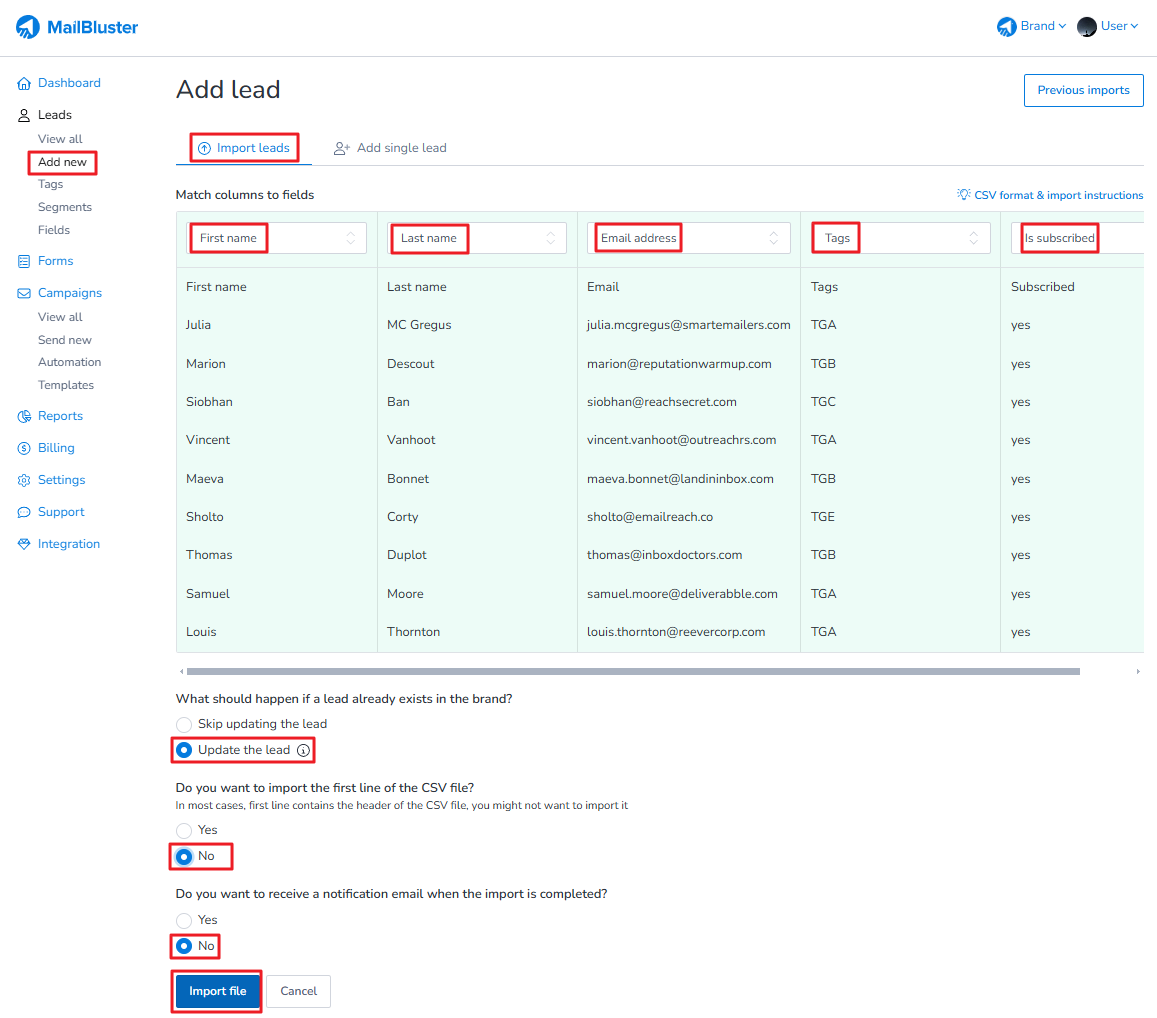Click the Campaigns envelope icon
This screenshot has height=1018, width=1157.
[24, 293]
